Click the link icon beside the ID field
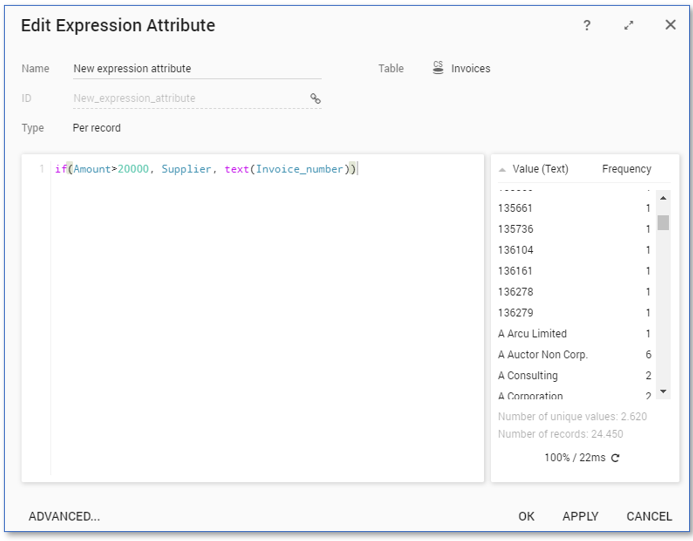 pyautogui.click(x=315, y=98)
